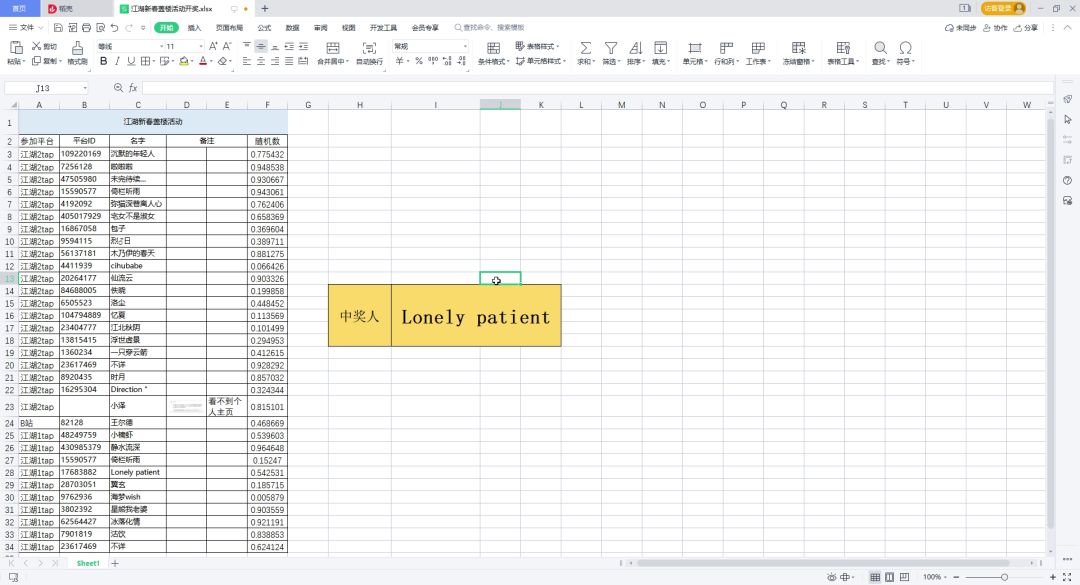Open the 公式 (Formulas) ribbon tab
Viewport: 1080px width, 585px height.
[264, 28]
